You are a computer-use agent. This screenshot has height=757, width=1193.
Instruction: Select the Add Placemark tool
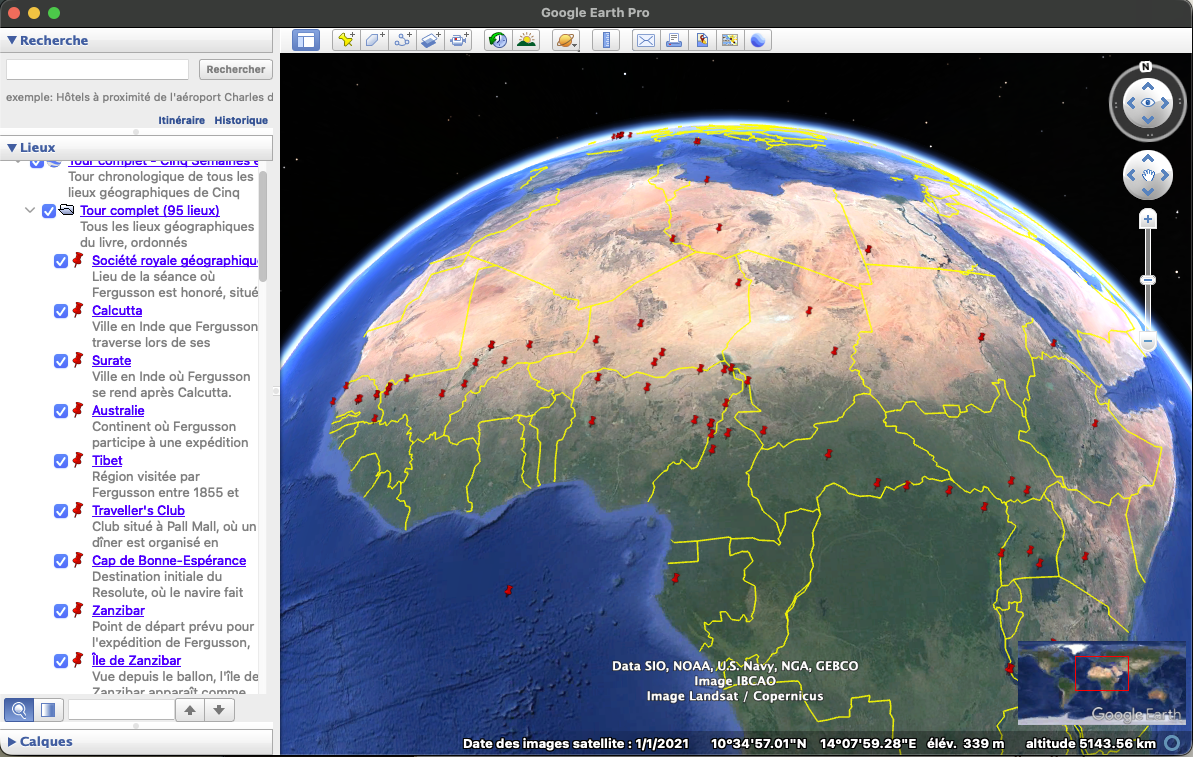(x=345, y=39)
